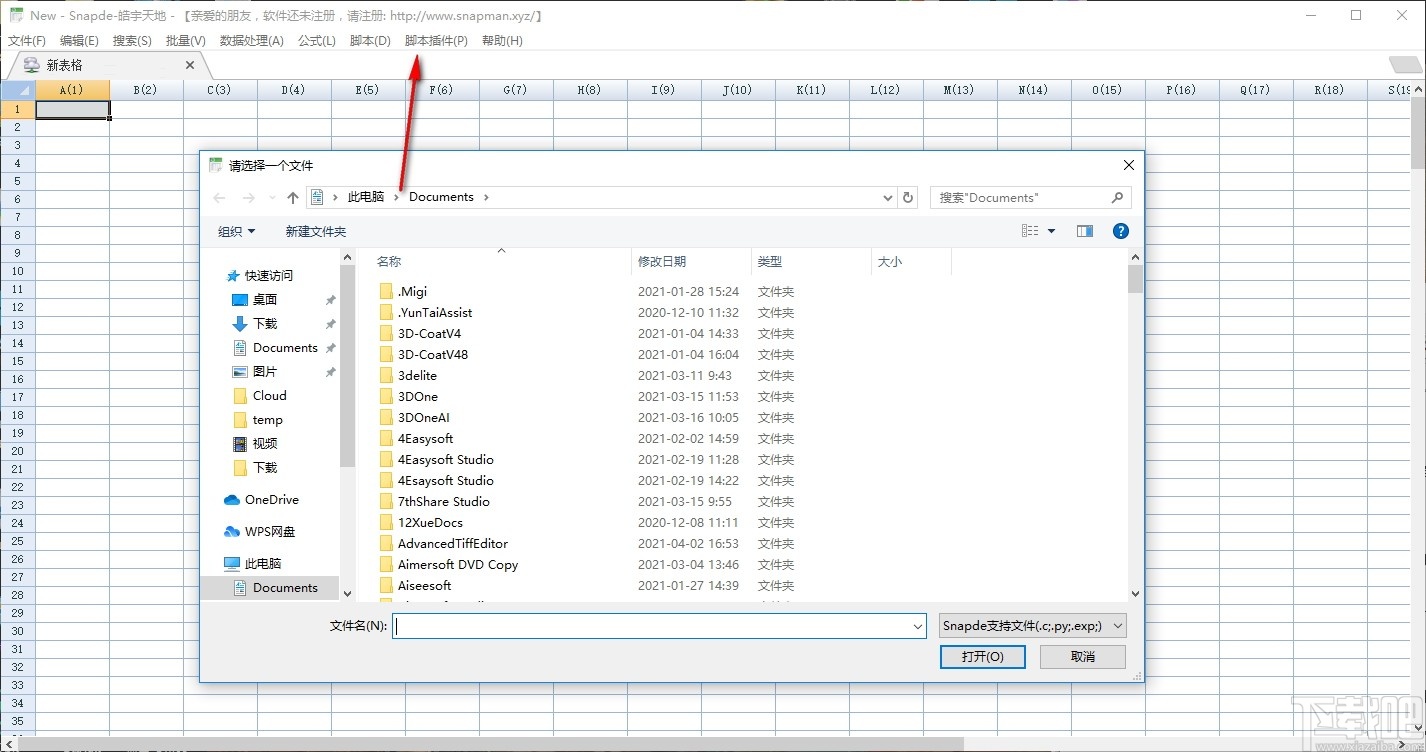Open the 脚本(D) menu
The width and height of the screenshot is (1426, 752).
370,41
